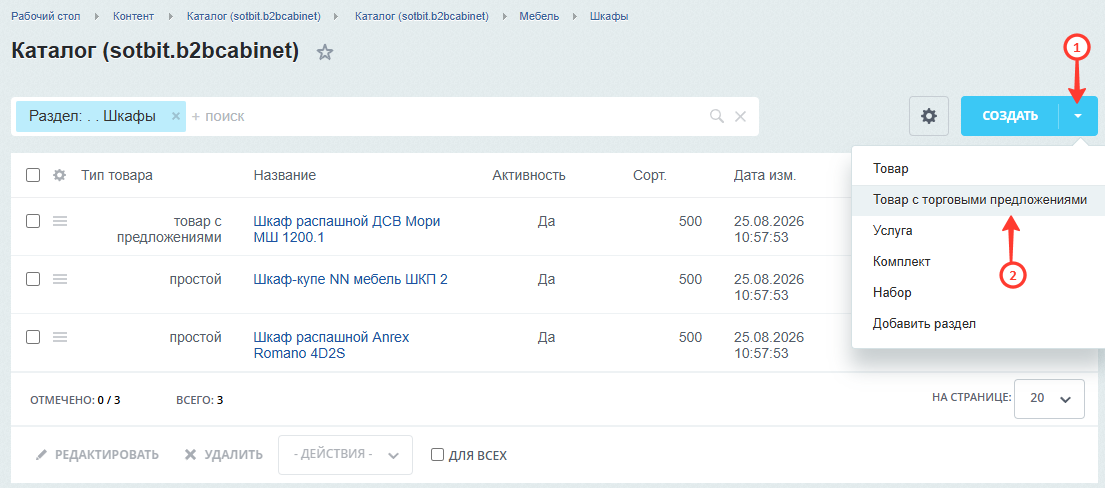Click the Всего: 3 counter text
The height and width of the screenshot is (488, 1105).
199,401
